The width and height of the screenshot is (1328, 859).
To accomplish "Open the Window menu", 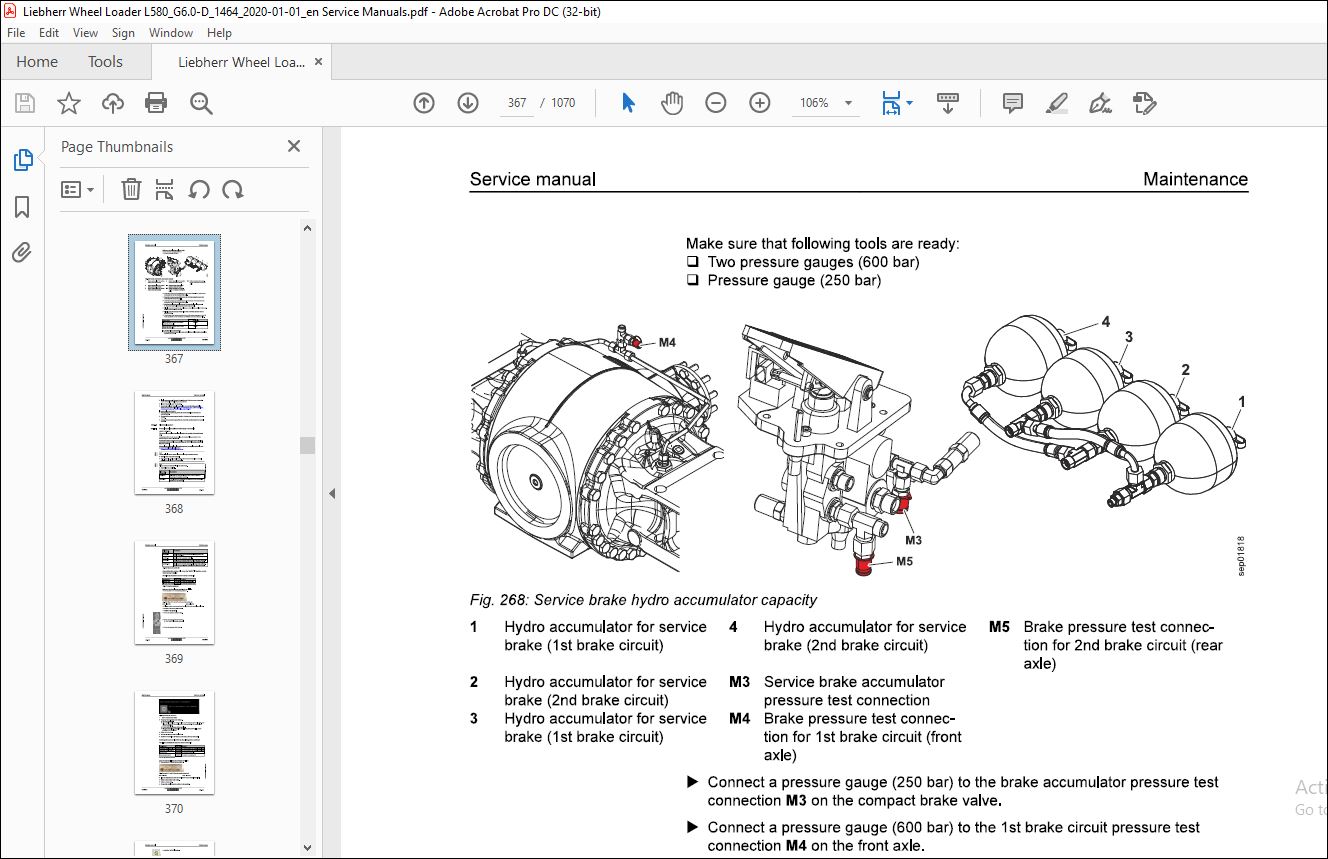I will coord(171,33).
